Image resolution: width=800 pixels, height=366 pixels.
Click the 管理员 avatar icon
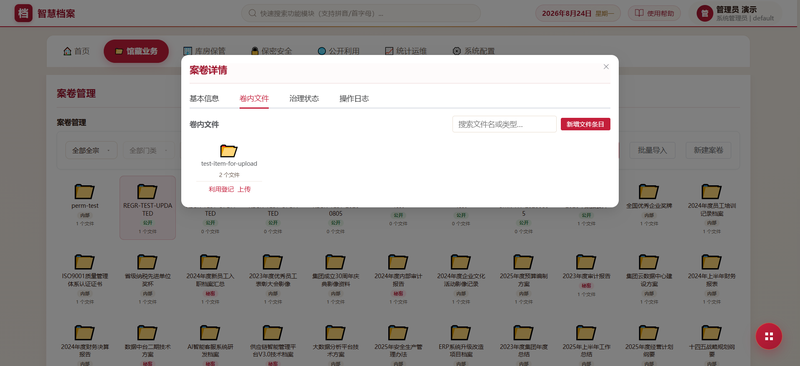pos(705,13)
